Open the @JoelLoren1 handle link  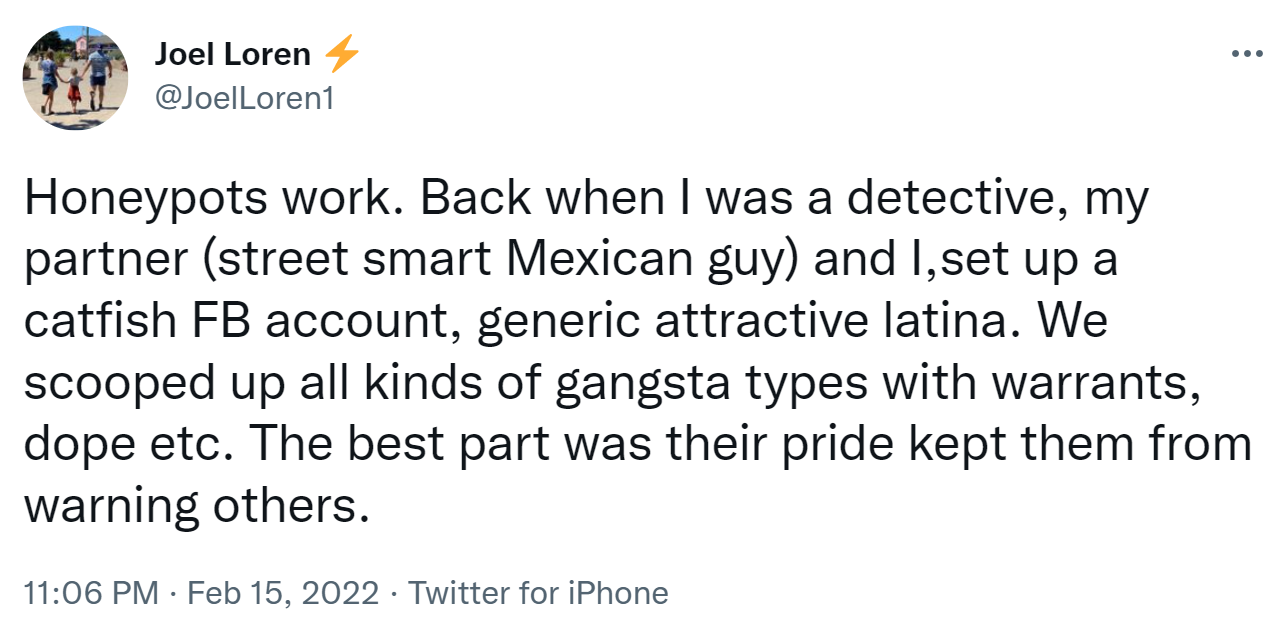(243, 99)
